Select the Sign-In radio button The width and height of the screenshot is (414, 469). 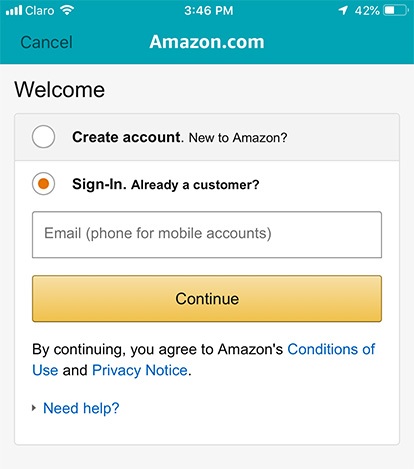43,184
